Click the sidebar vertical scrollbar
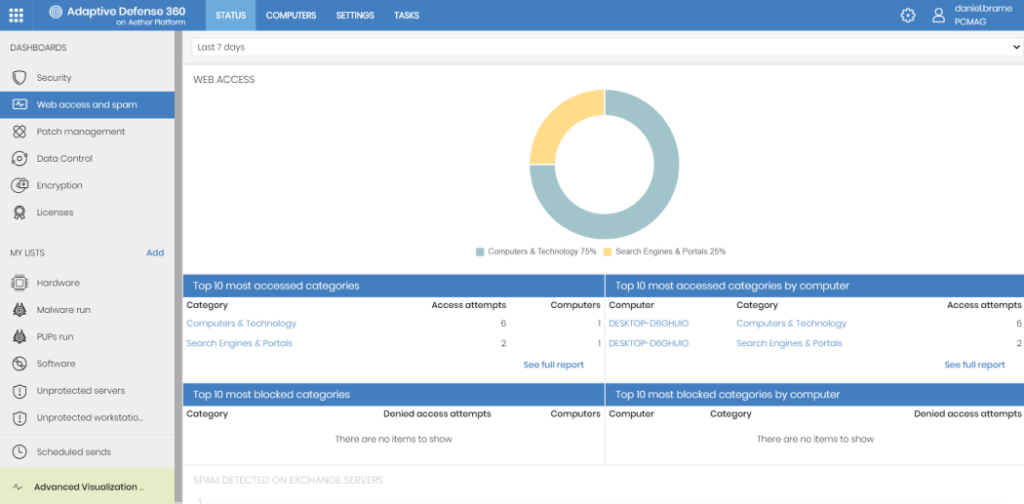This screenshot has width=1024, height=504. click(x=178, y=268)
